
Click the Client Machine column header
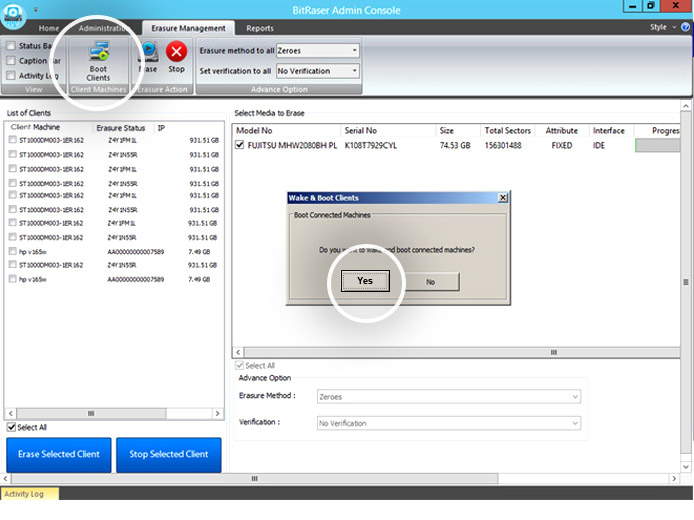[35, 127]
